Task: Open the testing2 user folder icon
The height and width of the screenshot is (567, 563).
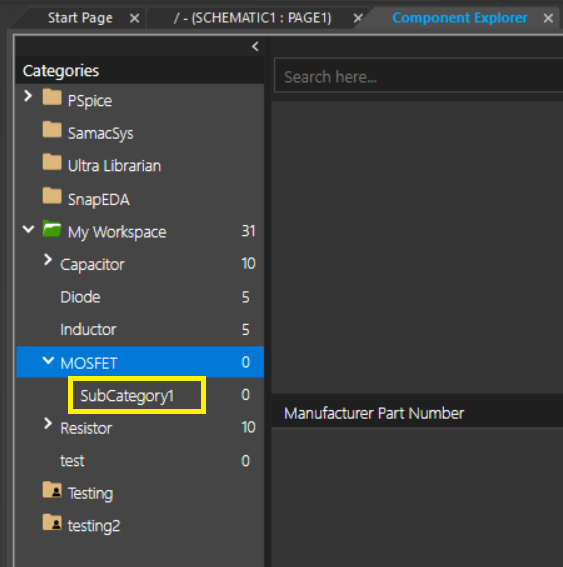Action: point(52,523)
